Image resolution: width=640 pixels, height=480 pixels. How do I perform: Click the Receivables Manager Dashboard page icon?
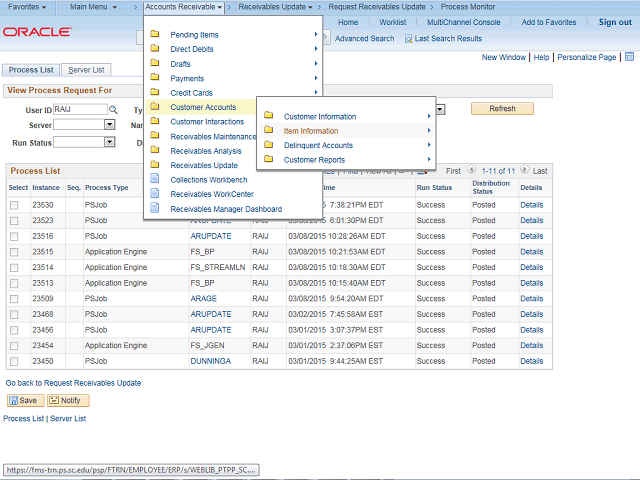[155, 209]
